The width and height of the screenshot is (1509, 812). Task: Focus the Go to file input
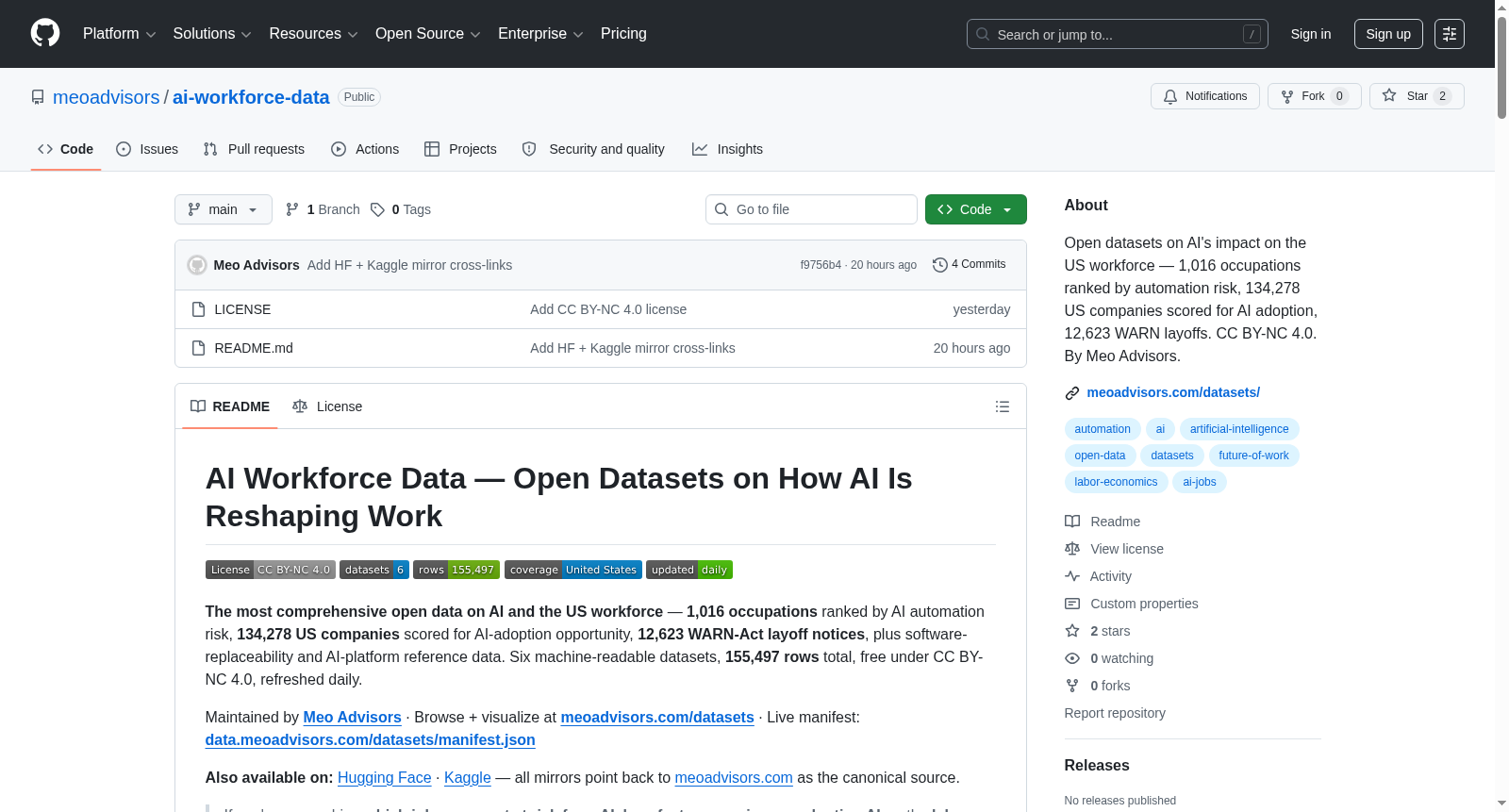pyautogui.click(x=811, y=209)
